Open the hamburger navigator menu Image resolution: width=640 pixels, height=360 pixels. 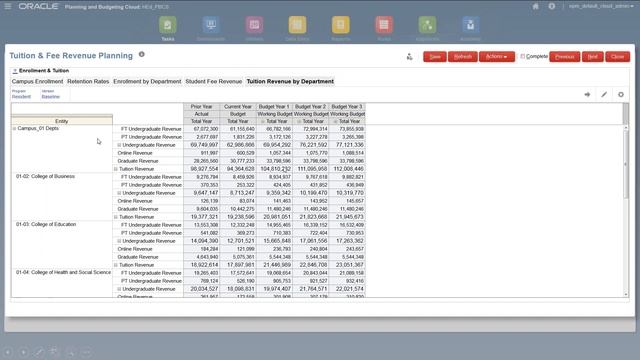click(x=7, y=6)
